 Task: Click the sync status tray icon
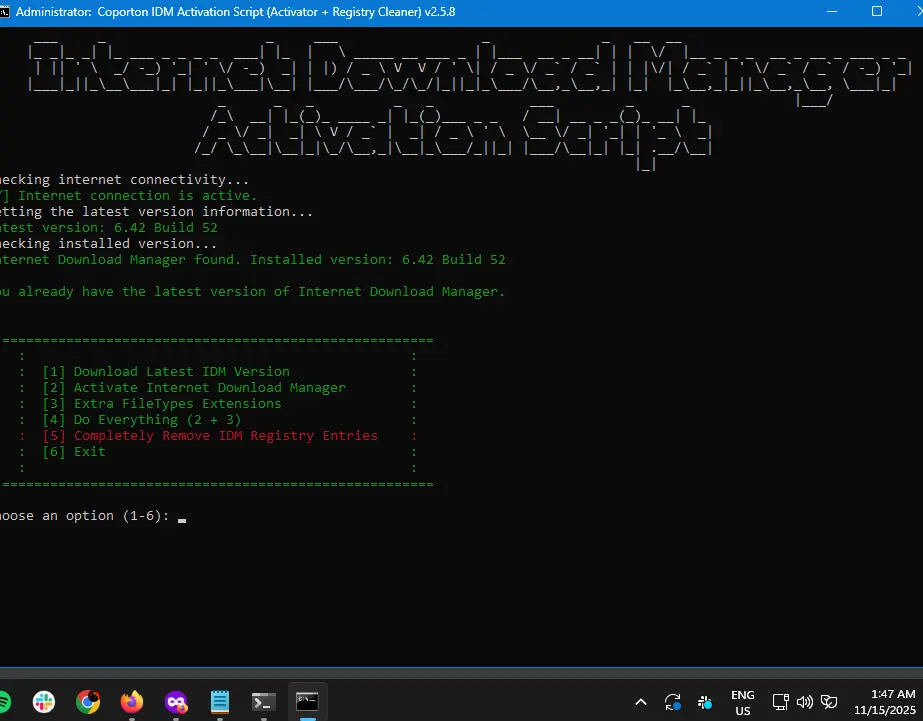point(673,702)
